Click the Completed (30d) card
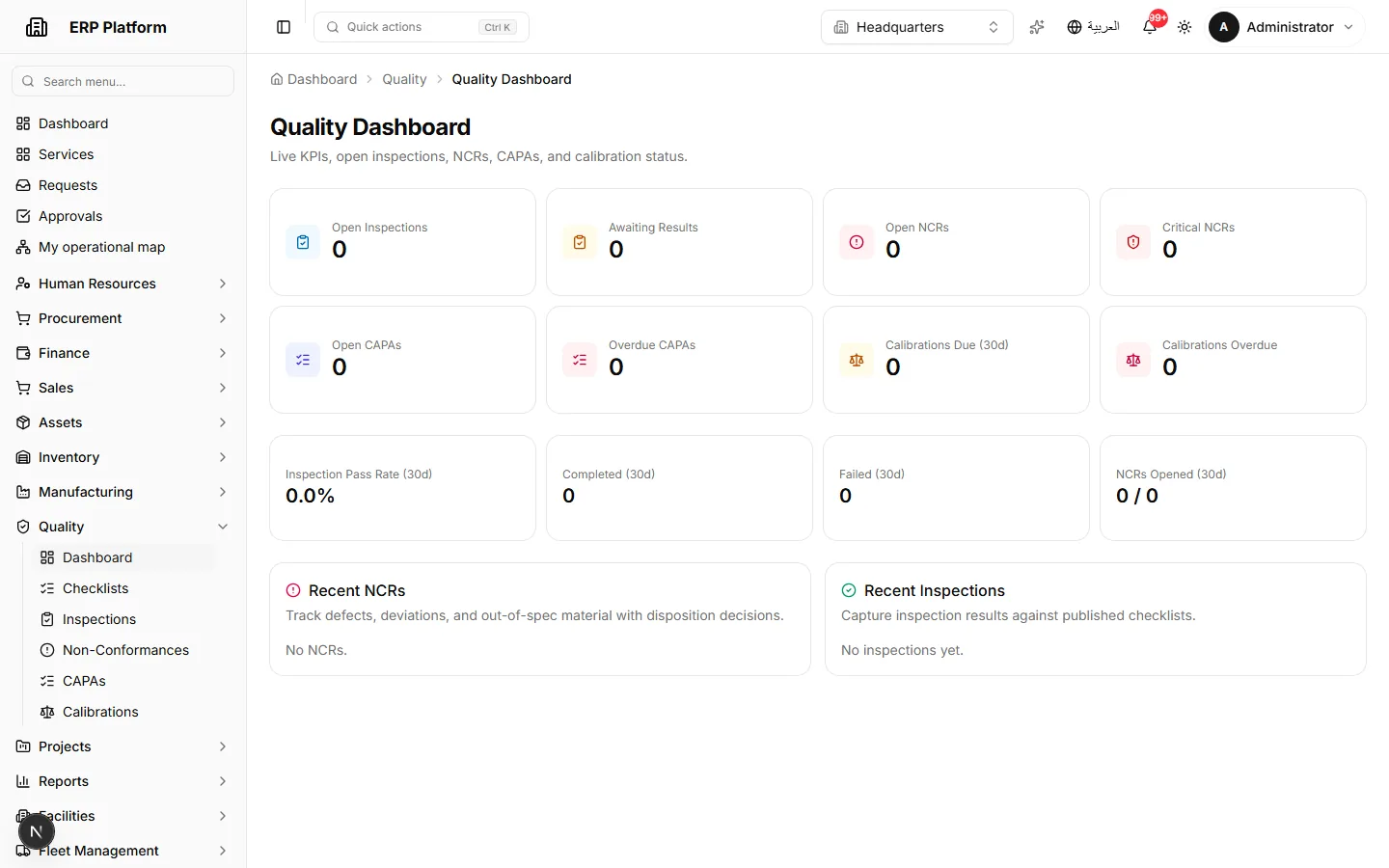This screenshot has height=868, width=1389. (x=679, y=488)
